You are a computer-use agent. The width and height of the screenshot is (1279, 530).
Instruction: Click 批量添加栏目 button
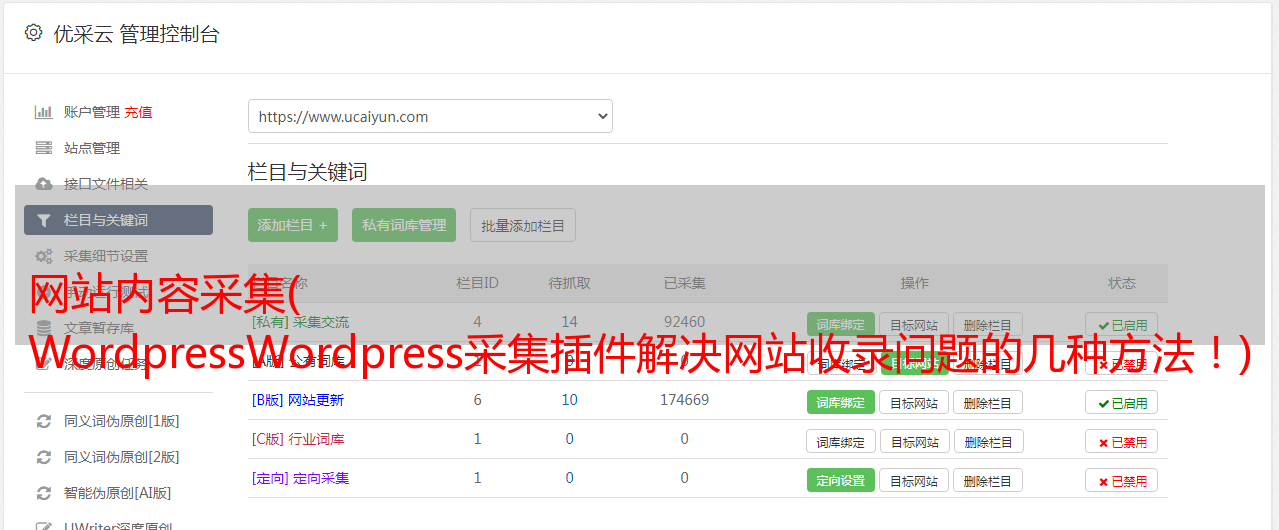(x=523, y=225)
